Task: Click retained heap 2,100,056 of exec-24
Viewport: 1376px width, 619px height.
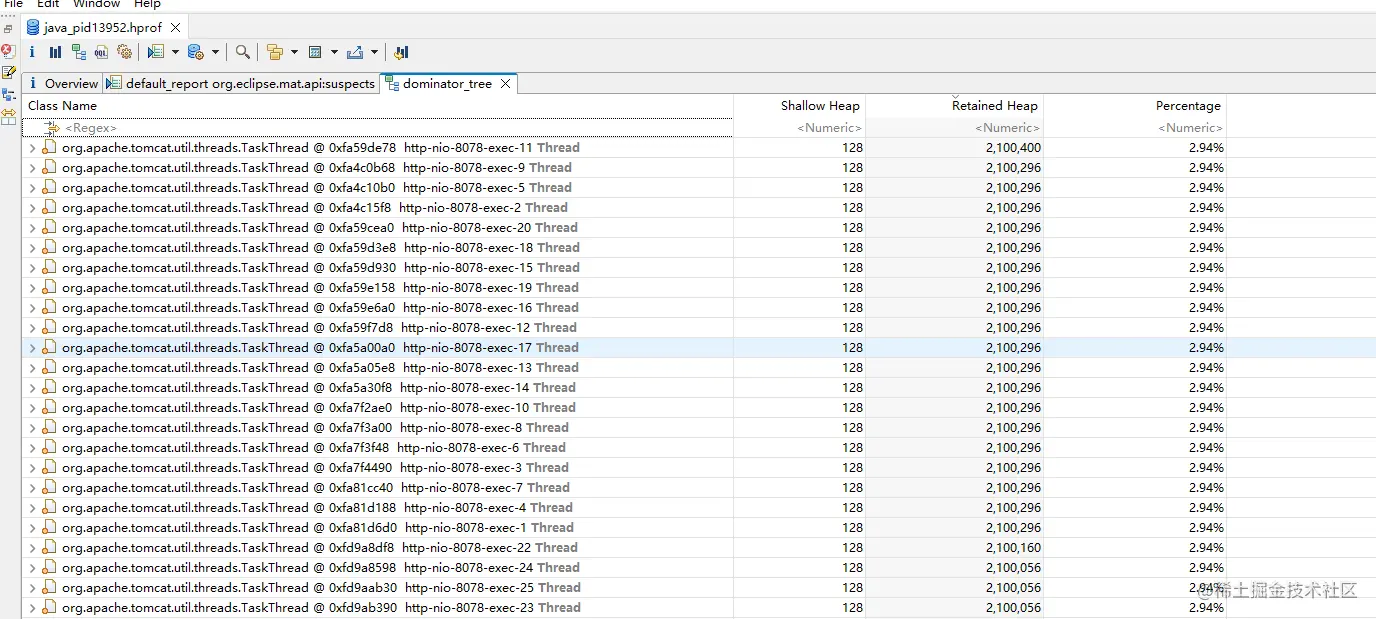Action: (x=1013, y=568)
